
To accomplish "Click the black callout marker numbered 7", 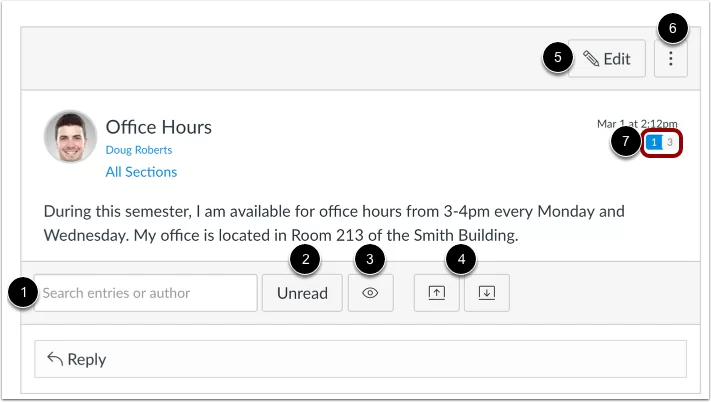I will [625, 142].
